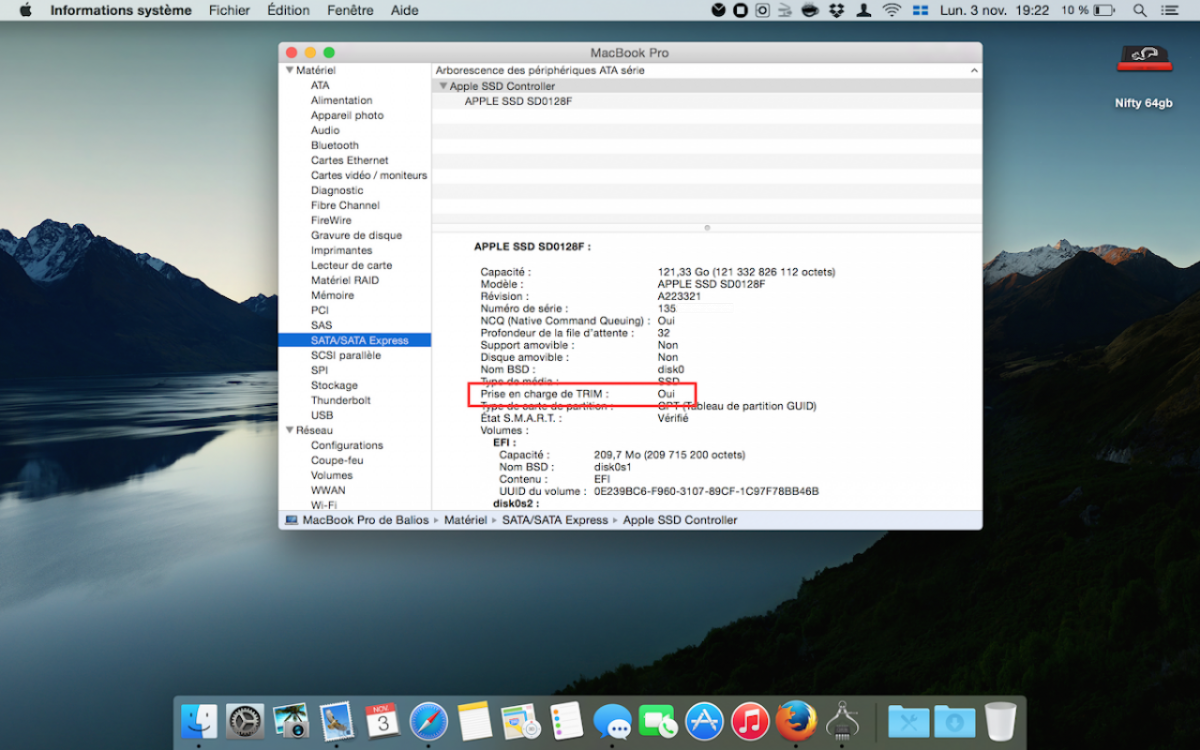The height and width of the screenshot is (750, 1200).
Task: Click the État S.M.A.R.T. Vérifié value
Action: 673,418
